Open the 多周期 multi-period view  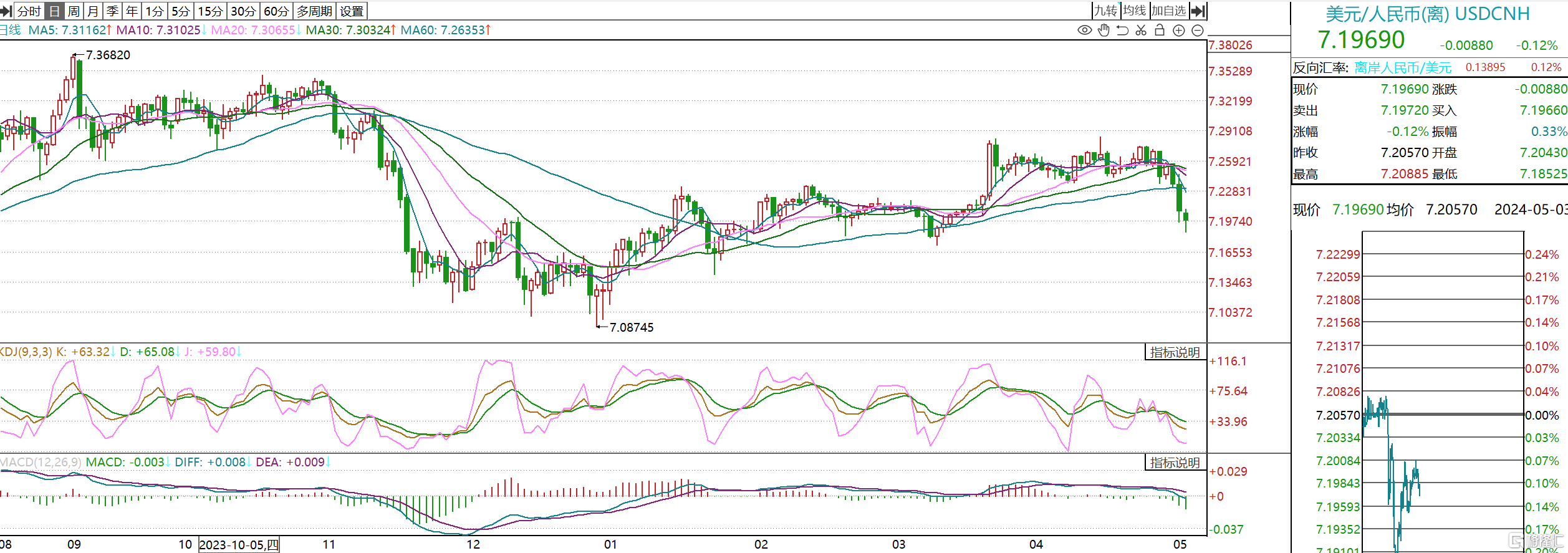315,11
